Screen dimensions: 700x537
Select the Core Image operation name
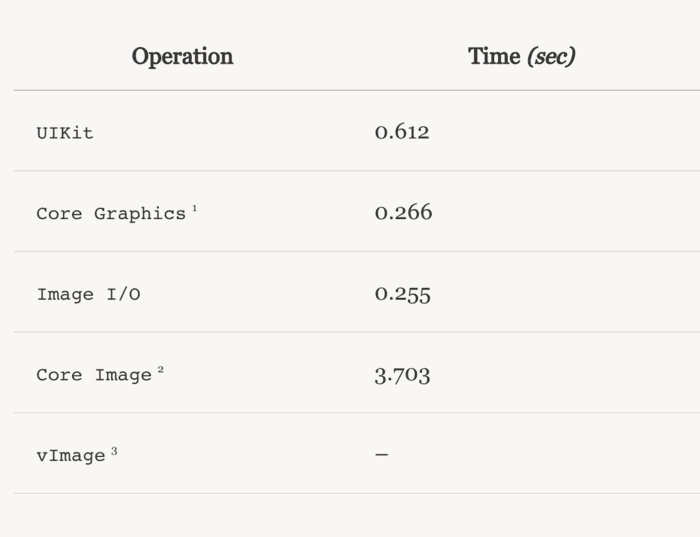tap(94, 376)
